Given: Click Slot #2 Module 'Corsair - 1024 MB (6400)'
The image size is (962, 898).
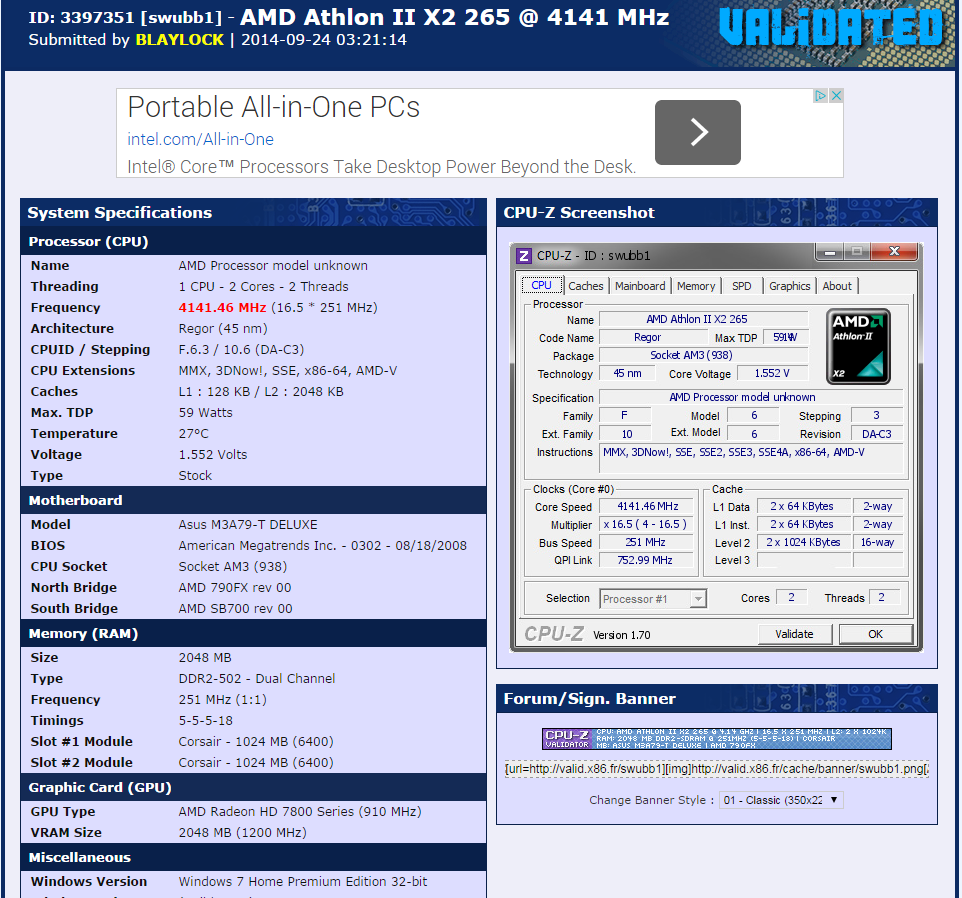Looking at the screenshot, I should [256, 762].
